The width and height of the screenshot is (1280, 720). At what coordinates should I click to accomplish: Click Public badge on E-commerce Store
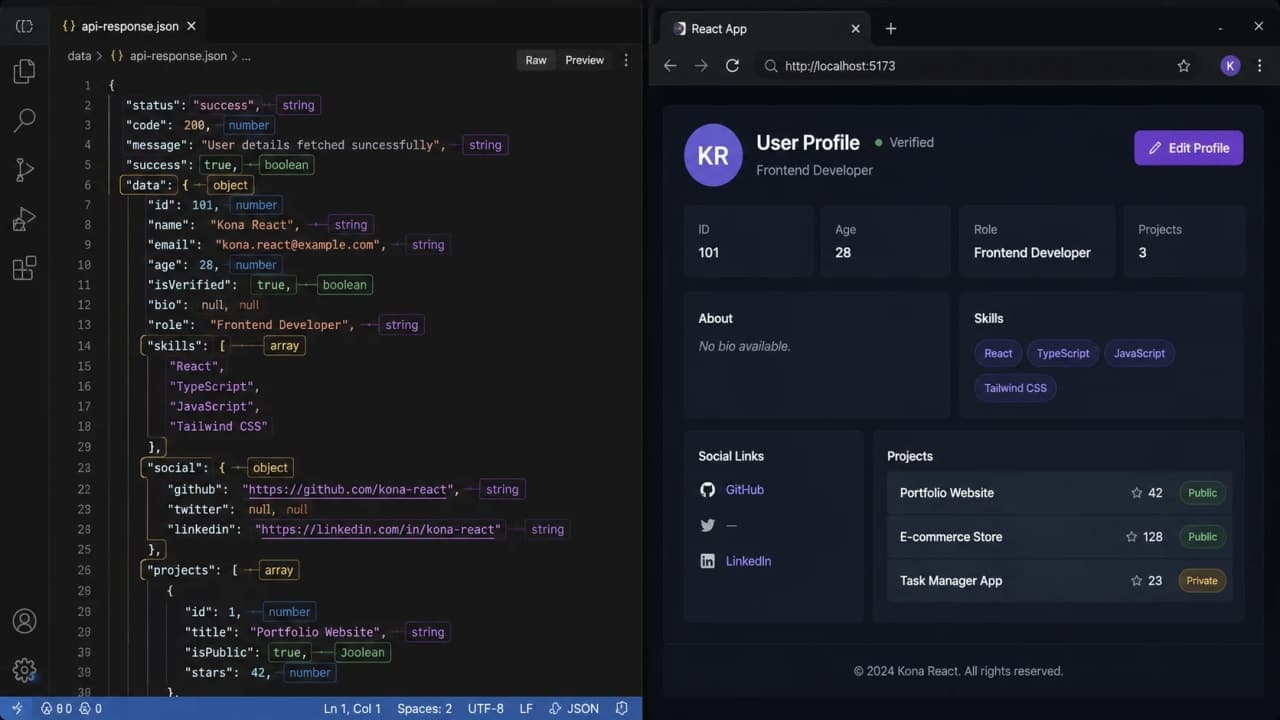click(x=1202, y=537)
